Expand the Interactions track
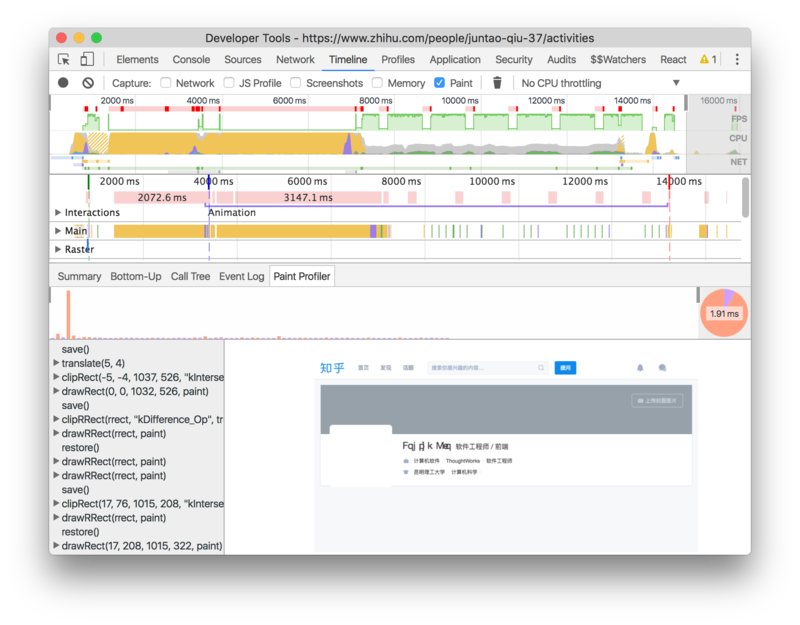The width and height of the screenshot is (800, 625). pyautogui.click(x=58, y=212)
